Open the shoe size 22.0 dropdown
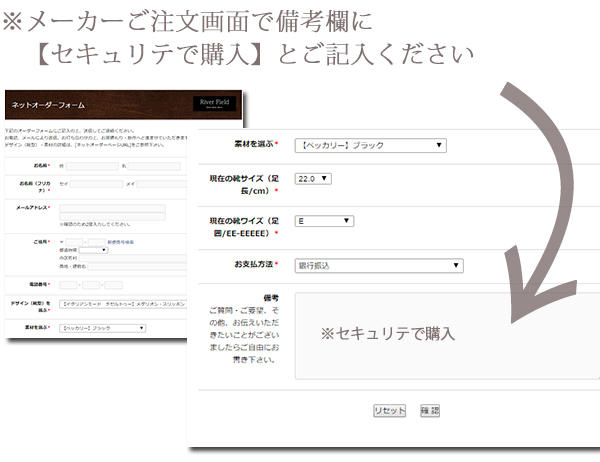Image resolution: width=600 pixels, height=462 pixels. tap(312, 179)
